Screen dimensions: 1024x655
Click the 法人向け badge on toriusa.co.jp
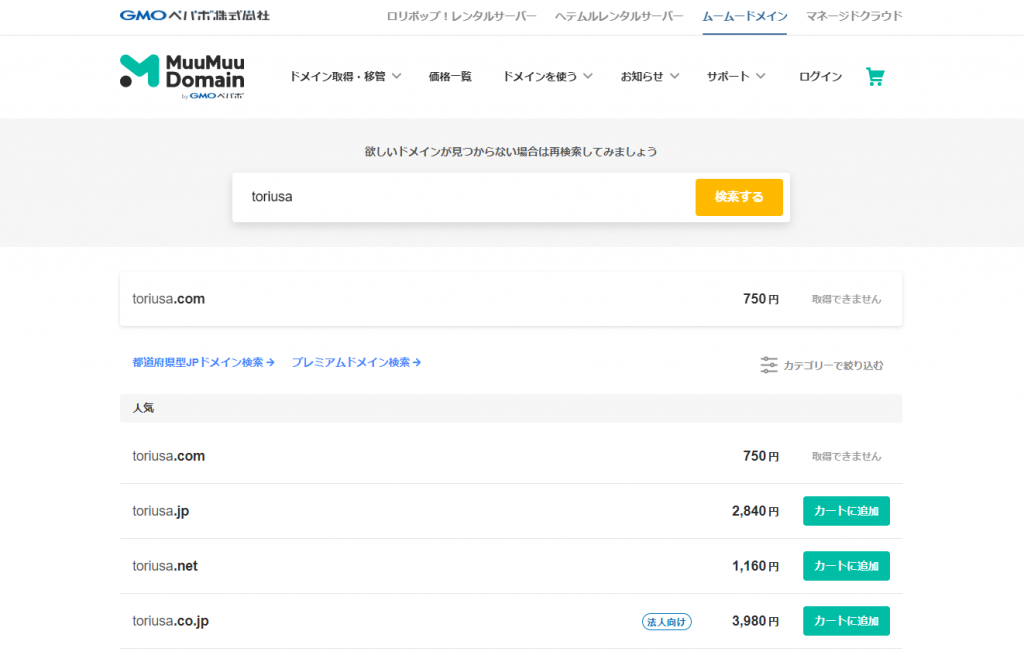[x=666, y=622]
